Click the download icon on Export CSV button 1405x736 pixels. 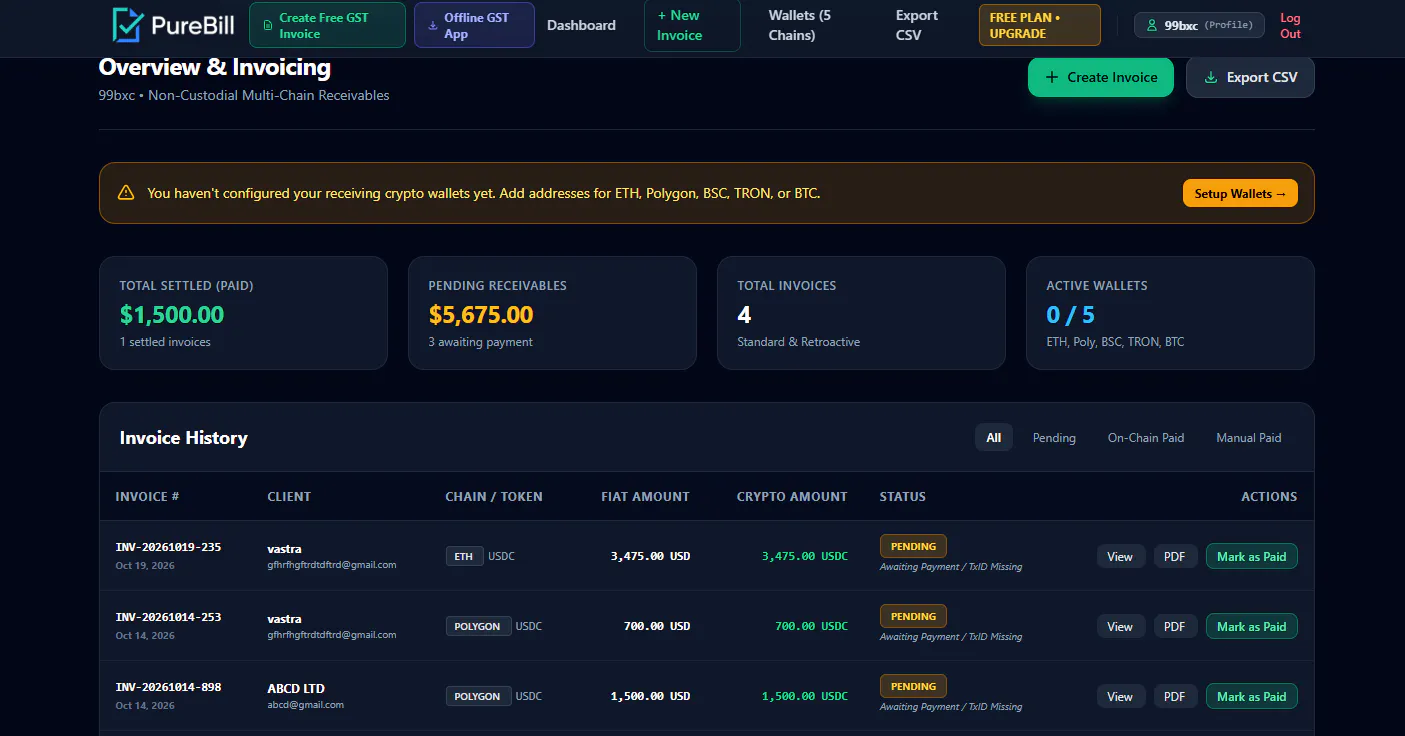[1211, 77]
